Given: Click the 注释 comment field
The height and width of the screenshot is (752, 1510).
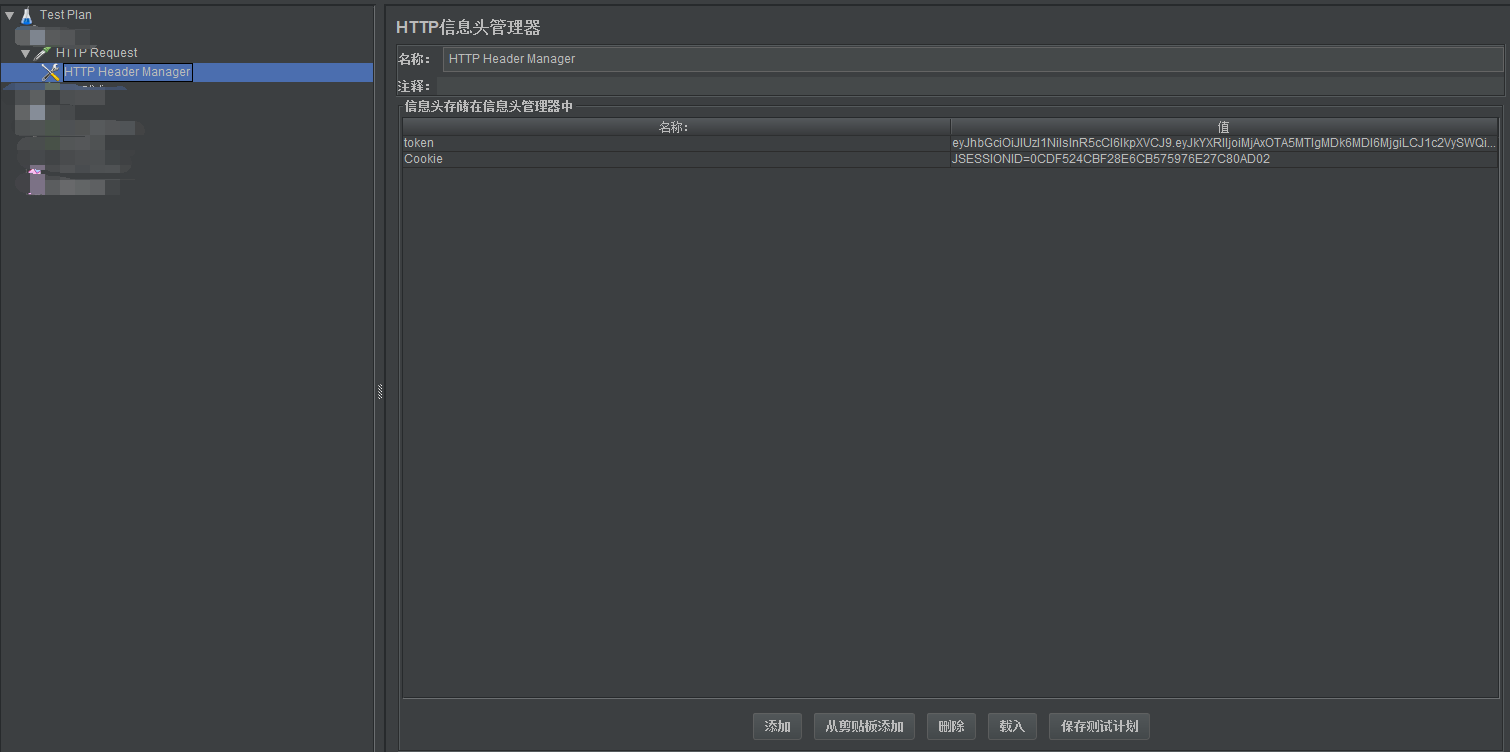Looking at the screenshot, I should click(969, 86).
